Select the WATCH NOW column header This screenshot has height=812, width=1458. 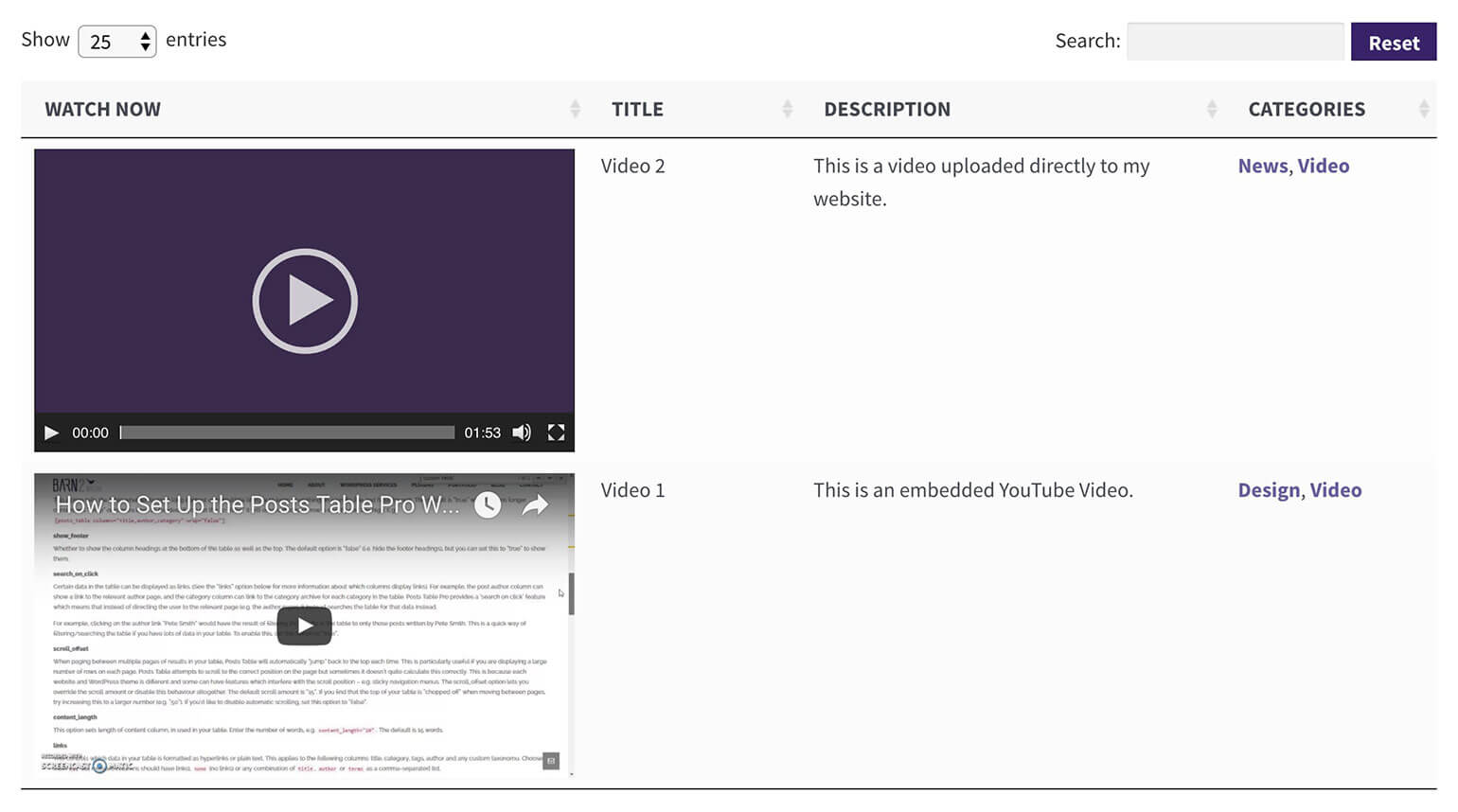coord(102,109)
